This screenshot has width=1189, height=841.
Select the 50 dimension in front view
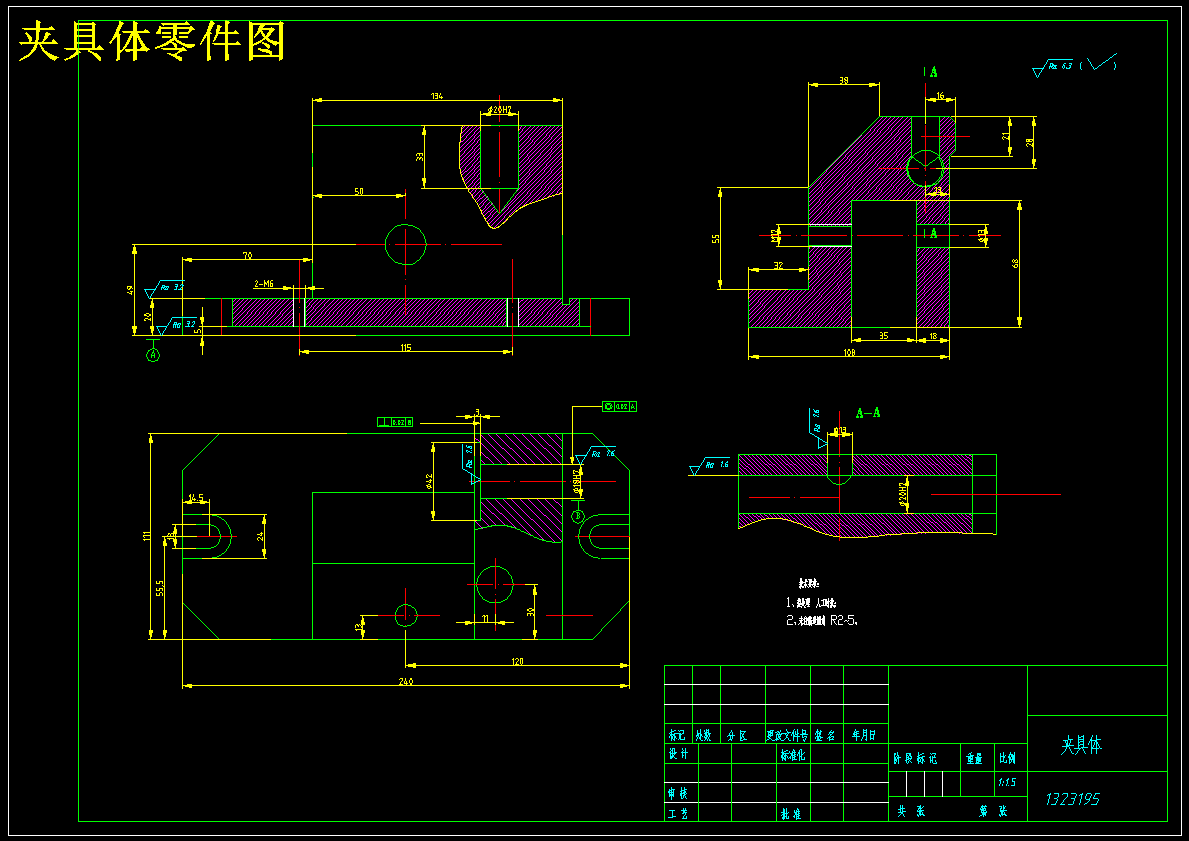(359, 192)
